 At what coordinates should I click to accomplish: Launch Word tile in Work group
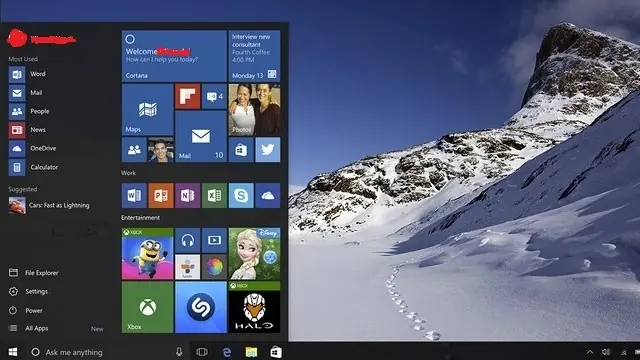pyautogui.click(x=134, y=196)
